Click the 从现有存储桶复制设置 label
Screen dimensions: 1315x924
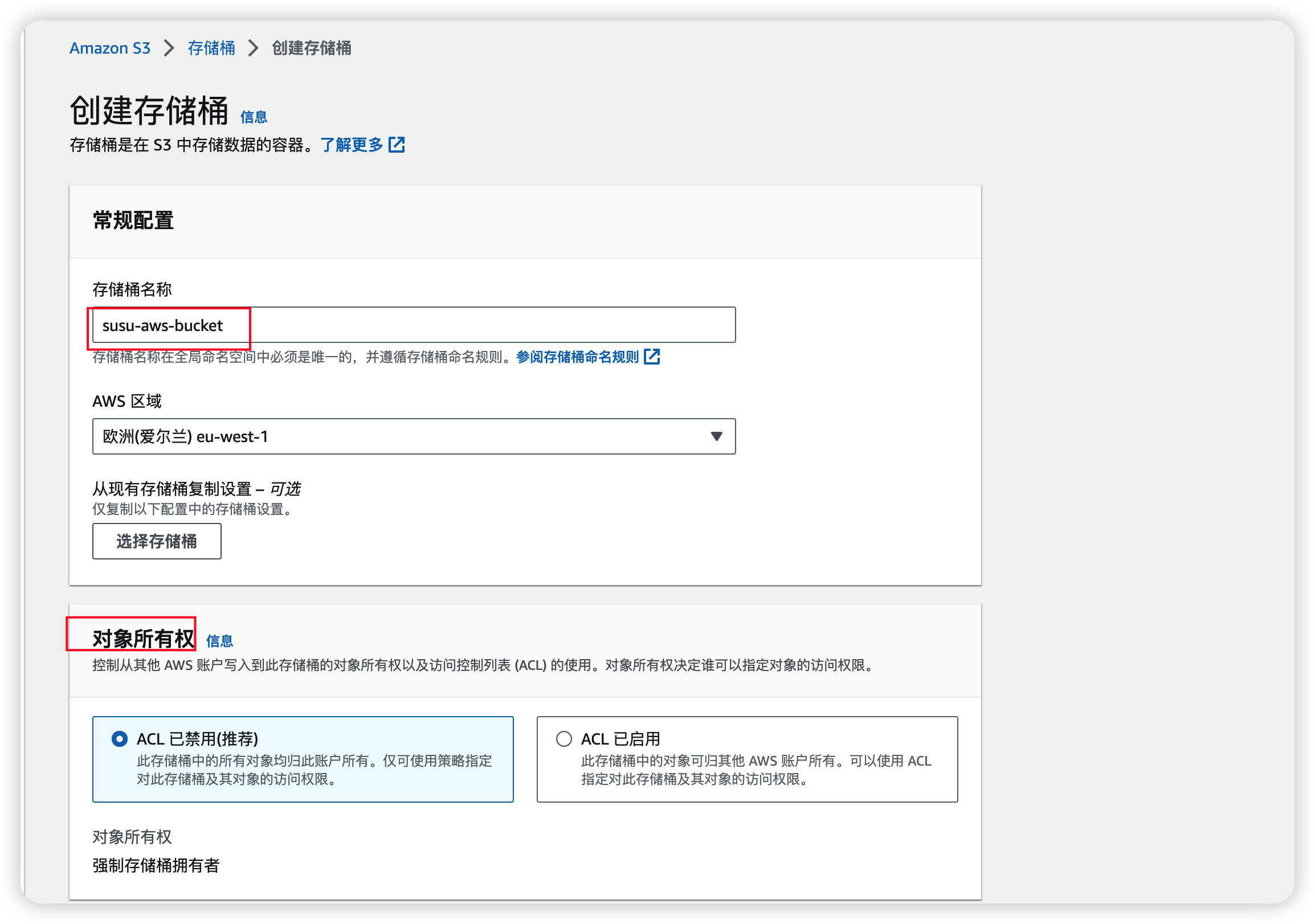coord(197,489)
